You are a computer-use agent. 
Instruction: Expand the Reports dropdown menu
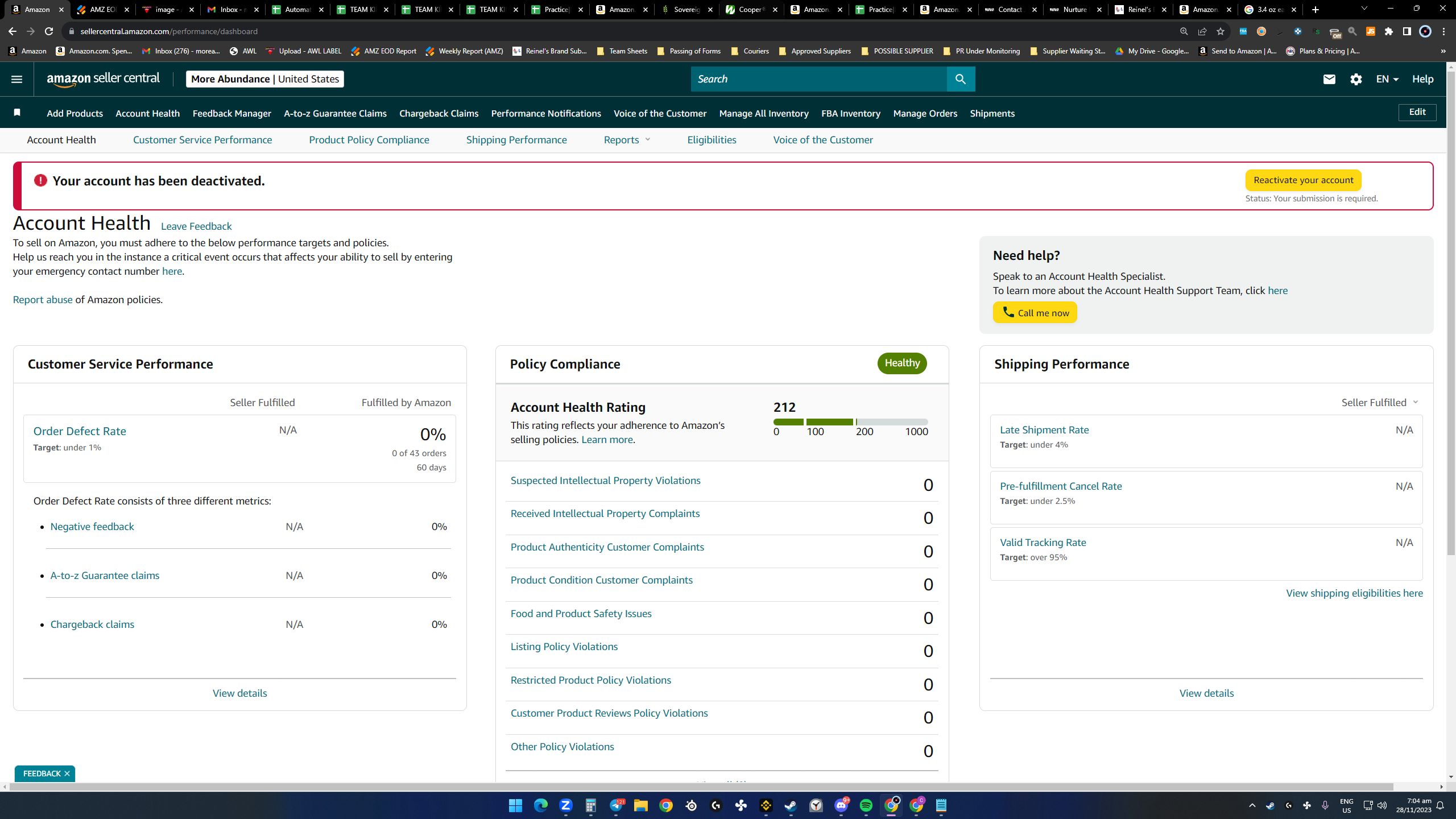(627, 140)
